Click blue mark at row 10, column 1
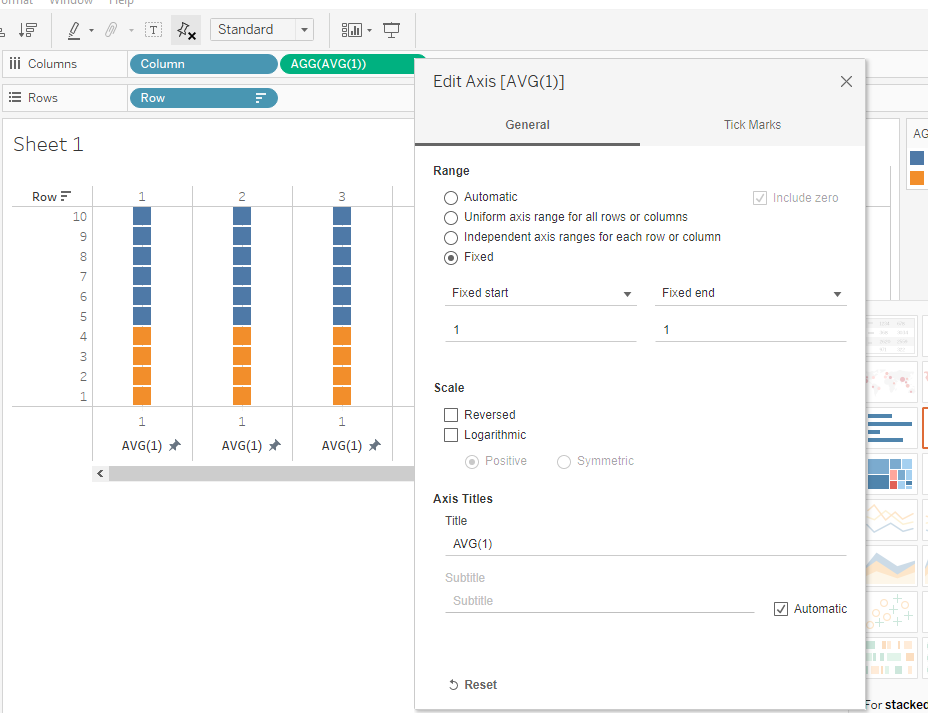The width and height of the screenshot is (928, 713). (142, 216)
